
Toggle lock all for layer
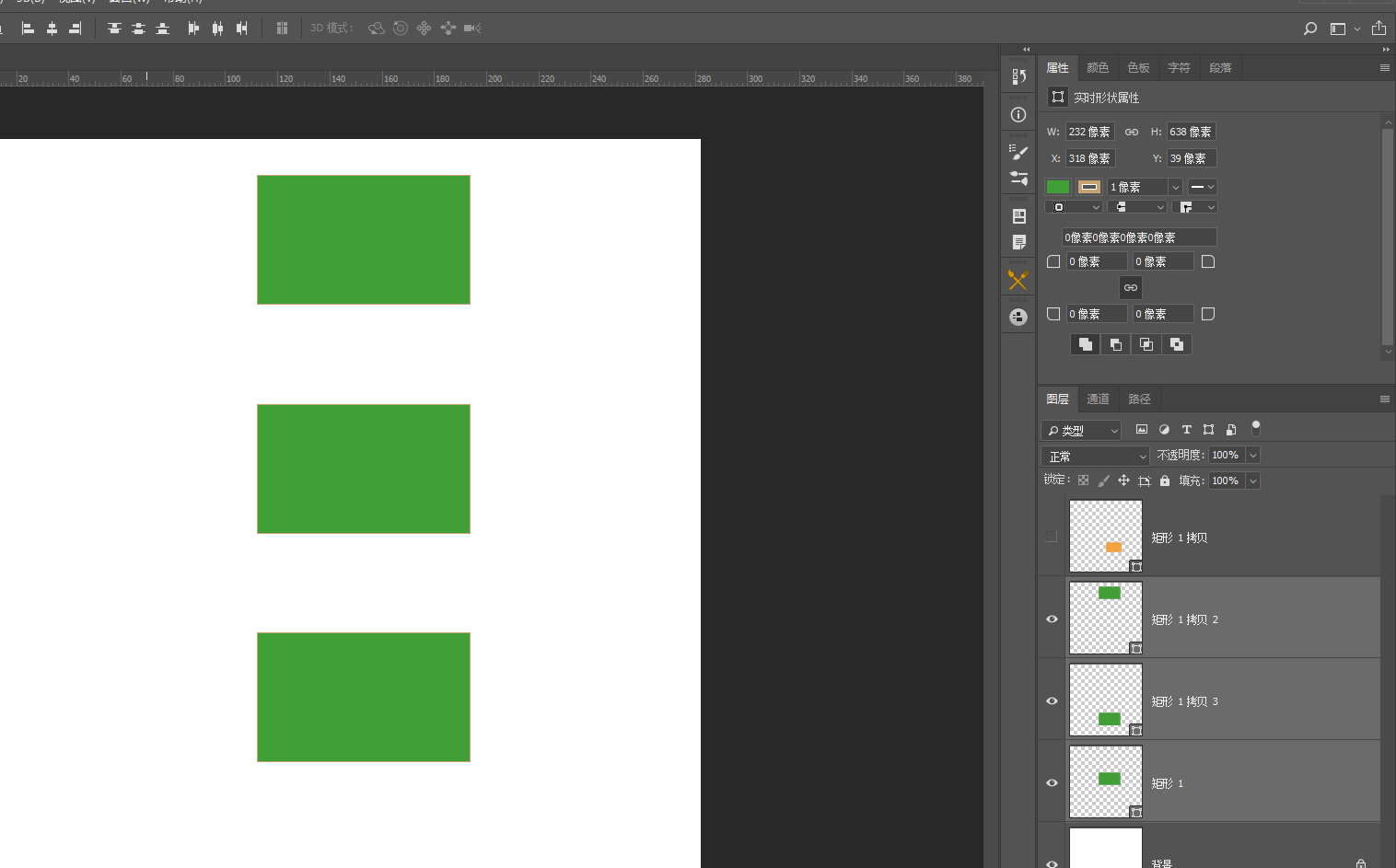tap(1165, 480)
